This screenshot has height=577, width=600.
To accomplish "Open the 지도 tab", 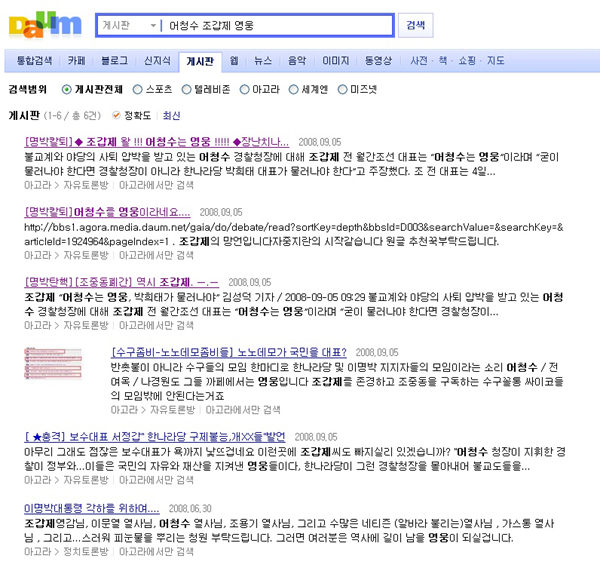I will tap(496, 60).
